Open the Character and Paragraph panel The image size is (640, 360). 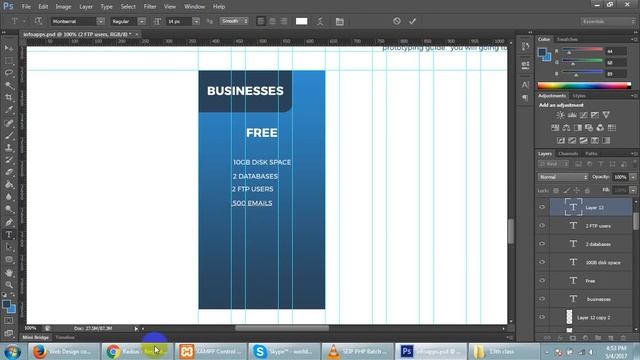[340, 21]
